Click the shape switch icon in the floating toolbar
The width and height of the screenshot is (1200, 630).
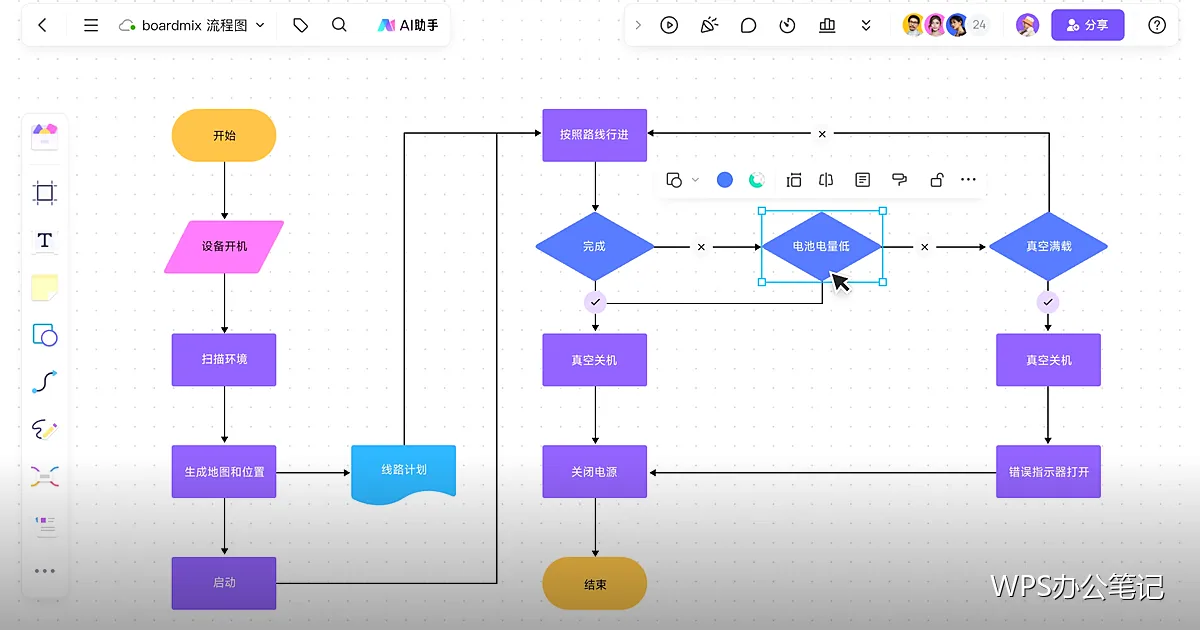[x=673, y=180]
